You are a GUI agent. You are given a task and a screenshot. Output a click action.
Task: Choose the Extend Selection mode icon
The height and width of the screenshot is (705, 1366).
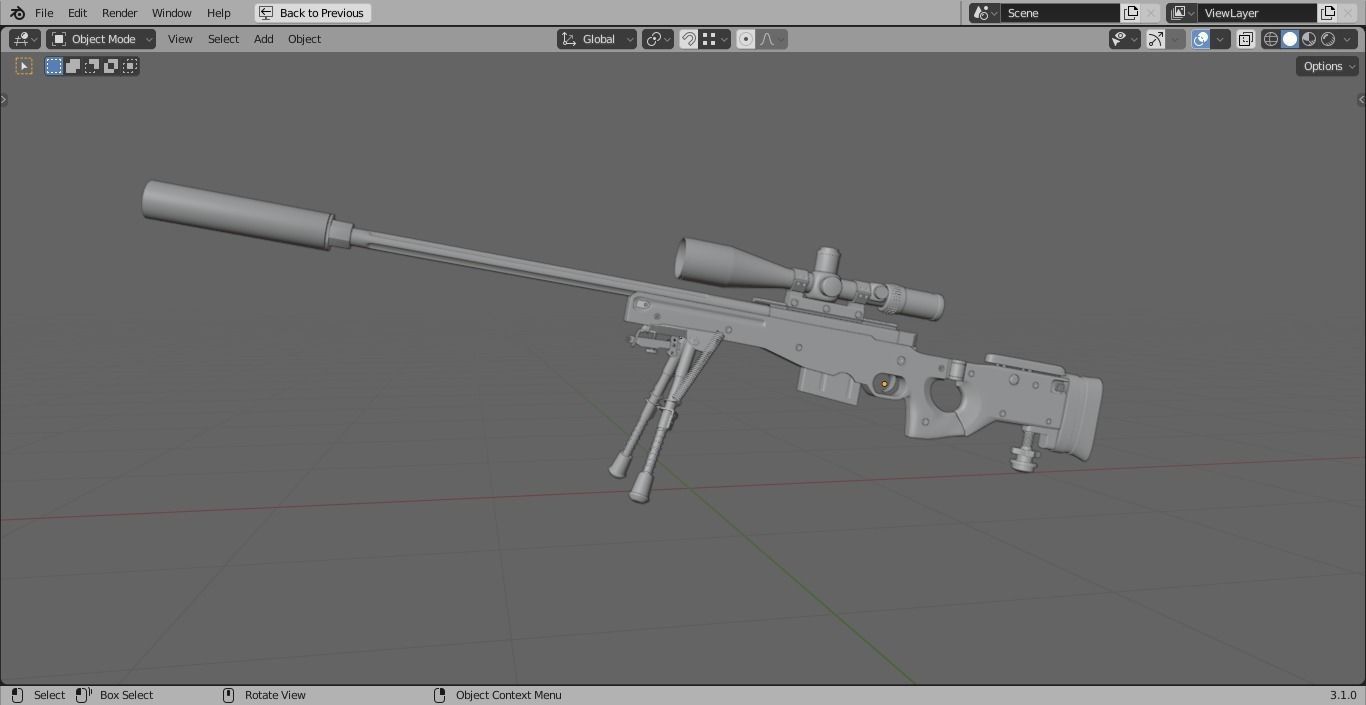click(x=73, y=66)
